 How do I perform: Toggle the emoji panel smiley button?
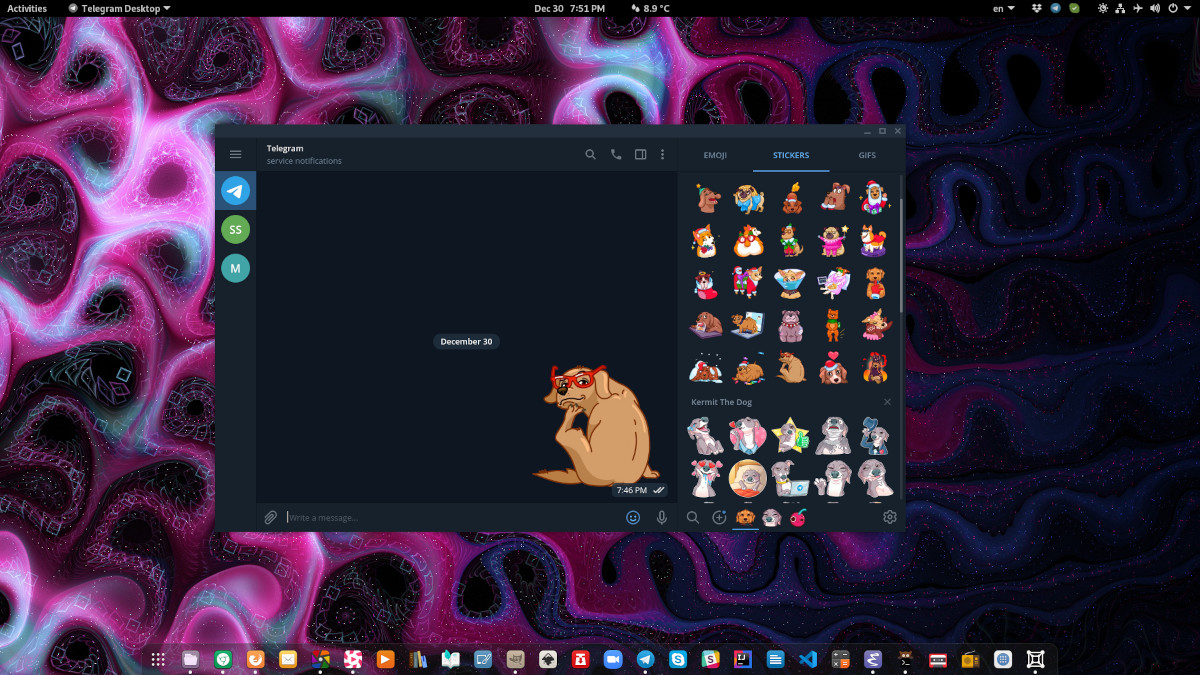(633, 517)
